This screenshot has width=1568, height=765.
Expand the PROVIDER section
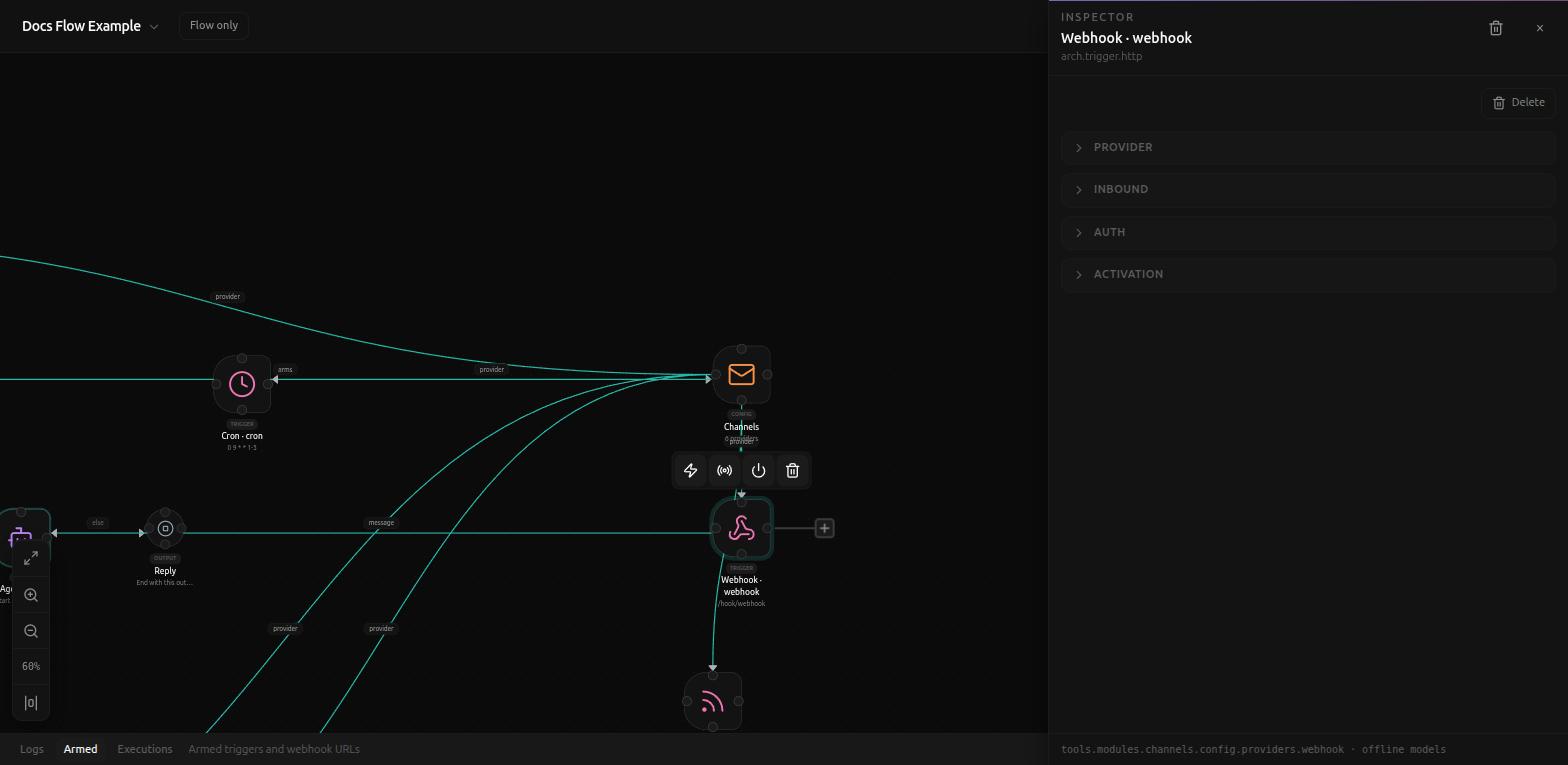[1308, 147]
